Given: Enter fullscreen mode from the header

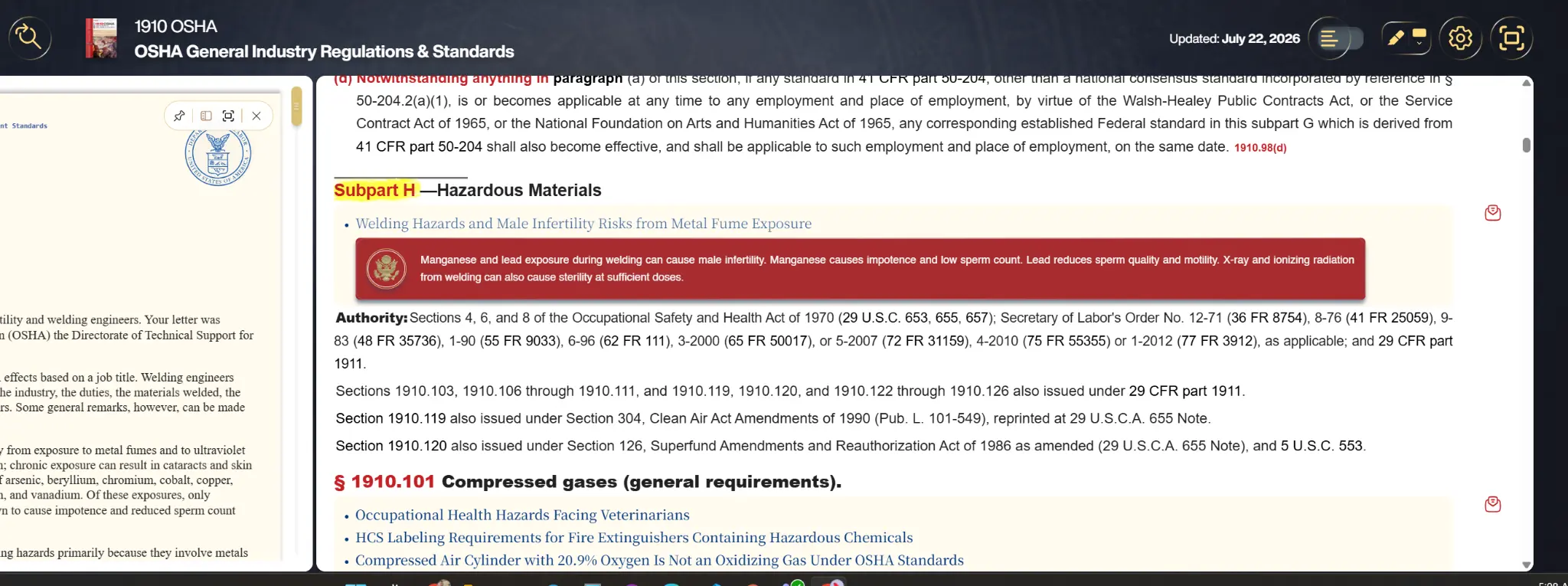Looking at the screenshot, I should (x=1511, y=38).
